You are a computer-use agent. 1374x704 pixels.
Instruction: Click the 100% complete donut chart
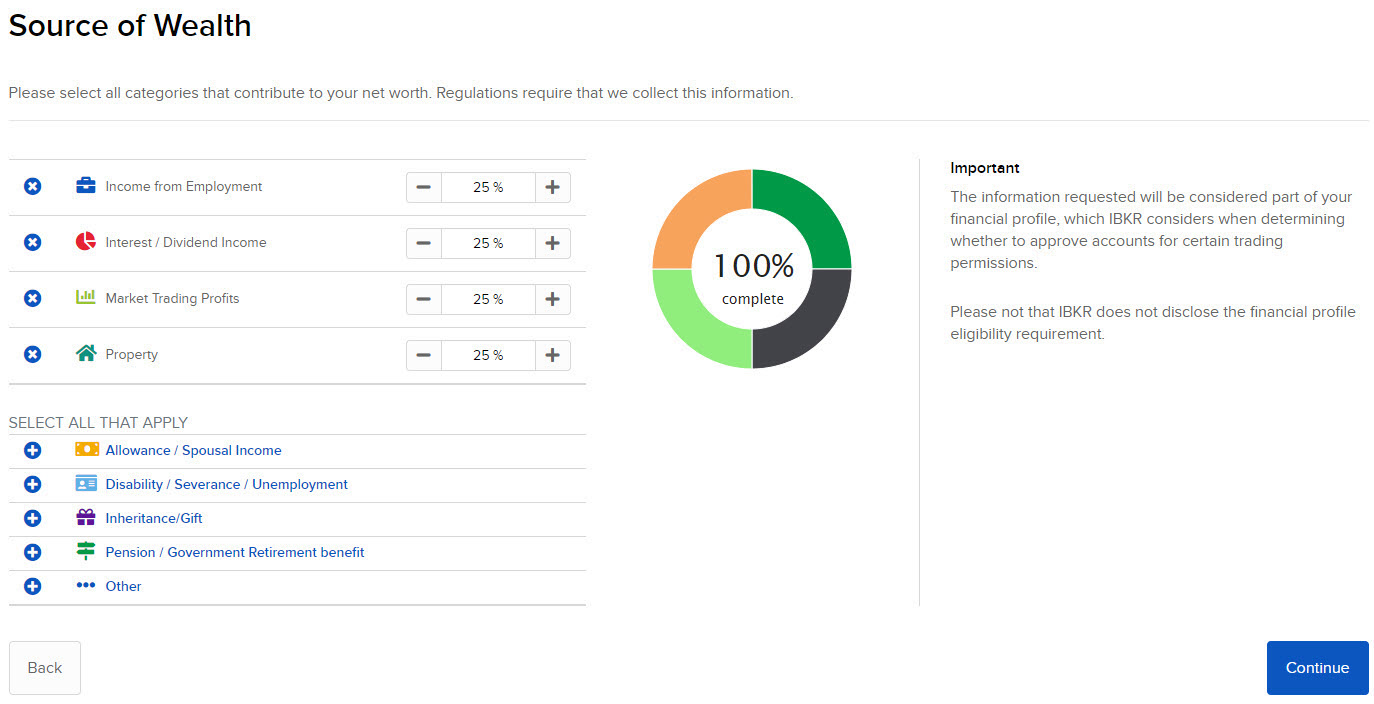752,269
